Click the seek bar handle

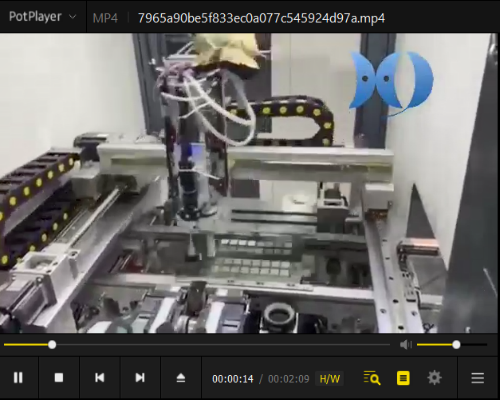click(52, 345)
